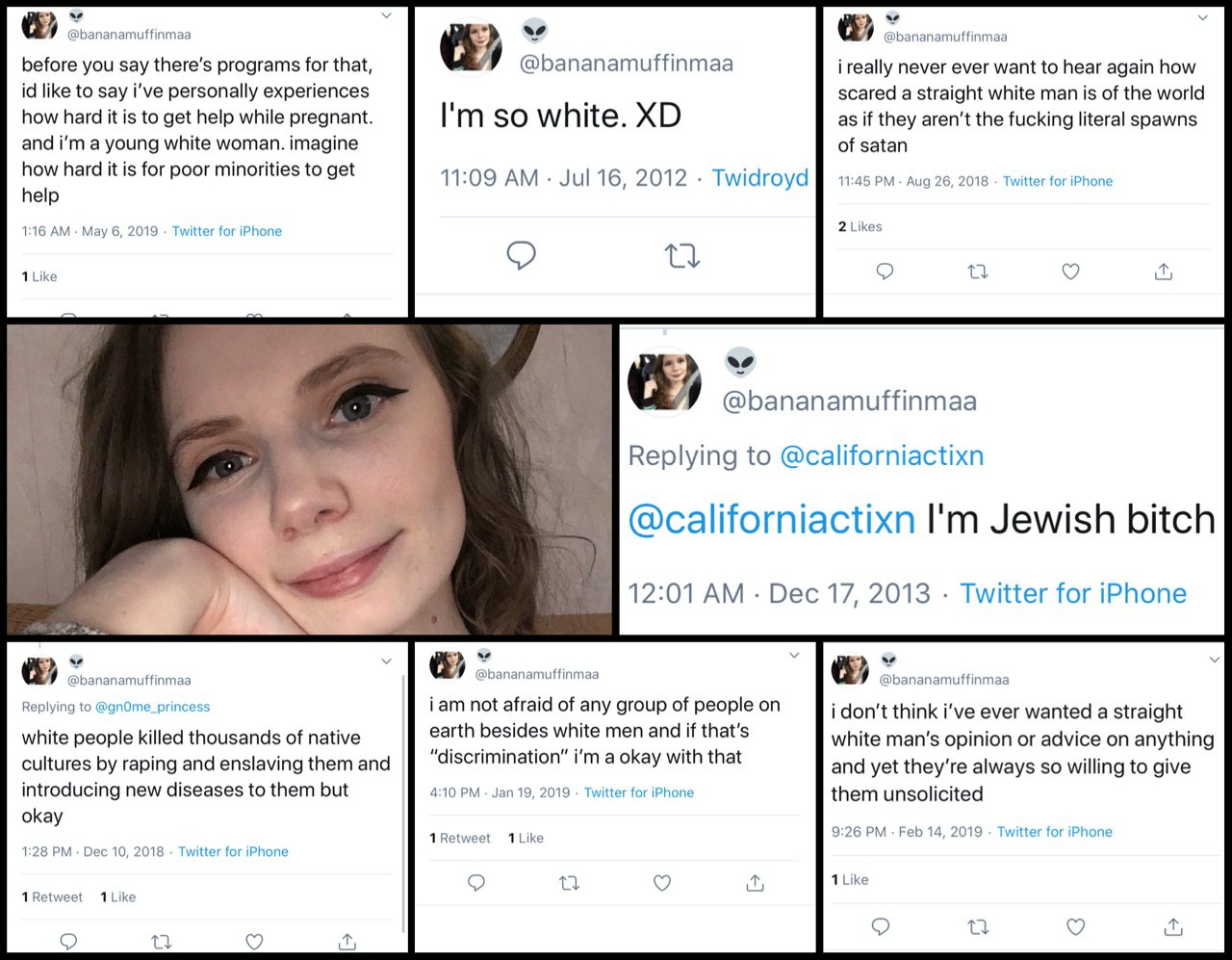The image size is (1232, 960).
Task: Click the retweet icon under "I'm so white. XD" tweet
Action: point(682,255)
